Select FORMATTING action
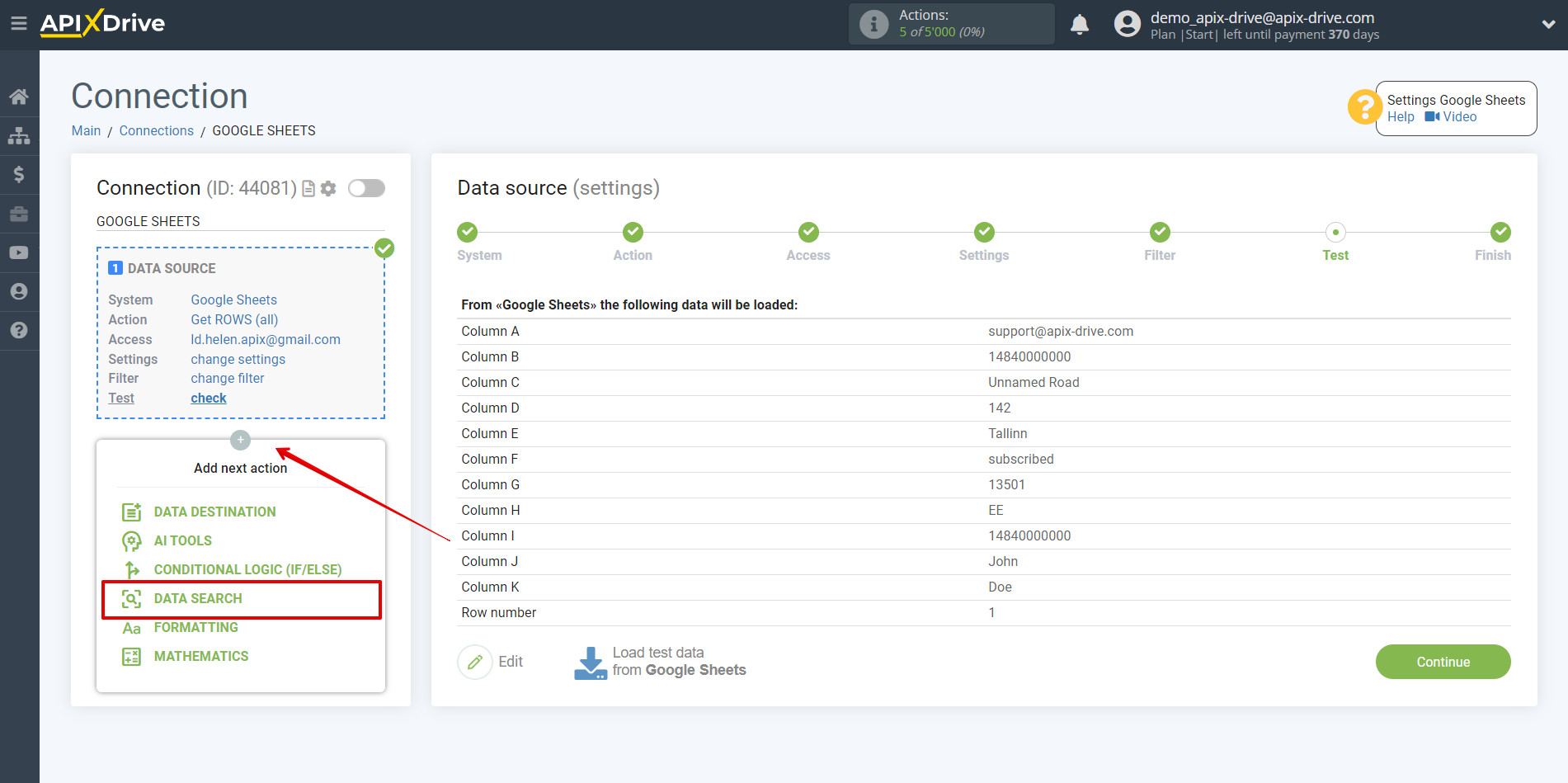 (196, 627)
